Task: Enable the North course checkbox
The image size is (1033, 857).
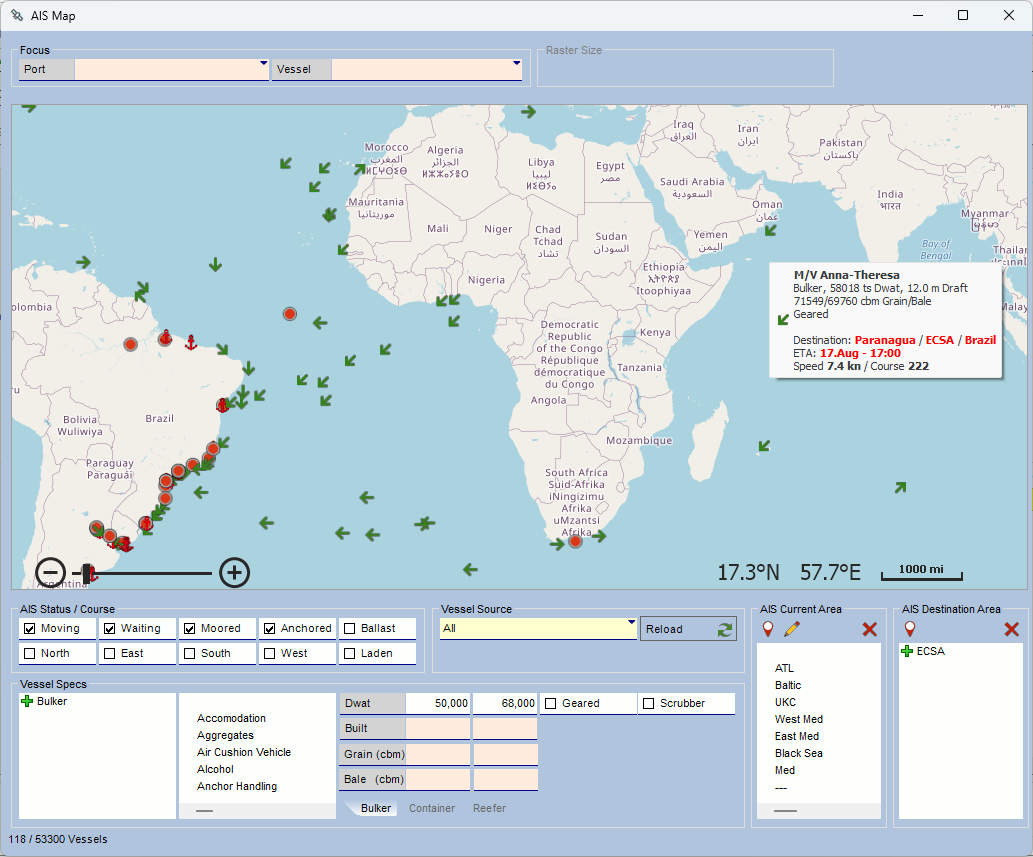Action: 30,653
